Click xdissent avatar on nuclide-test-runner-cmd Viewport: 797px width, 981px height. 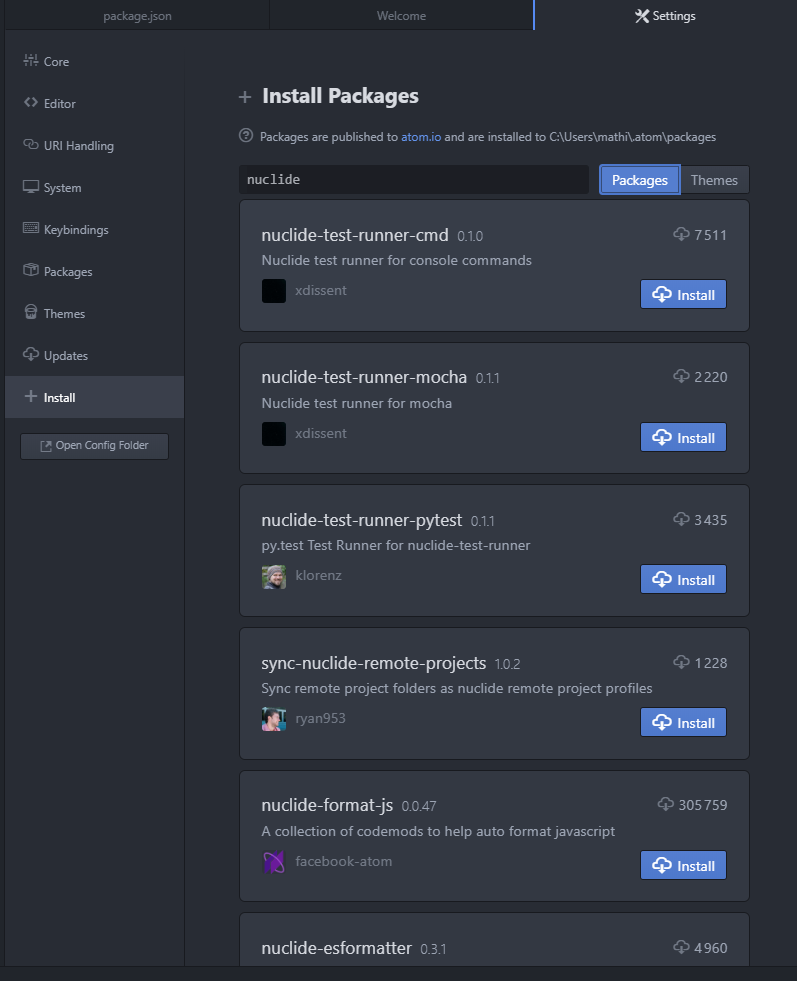(x=274, y=291)
